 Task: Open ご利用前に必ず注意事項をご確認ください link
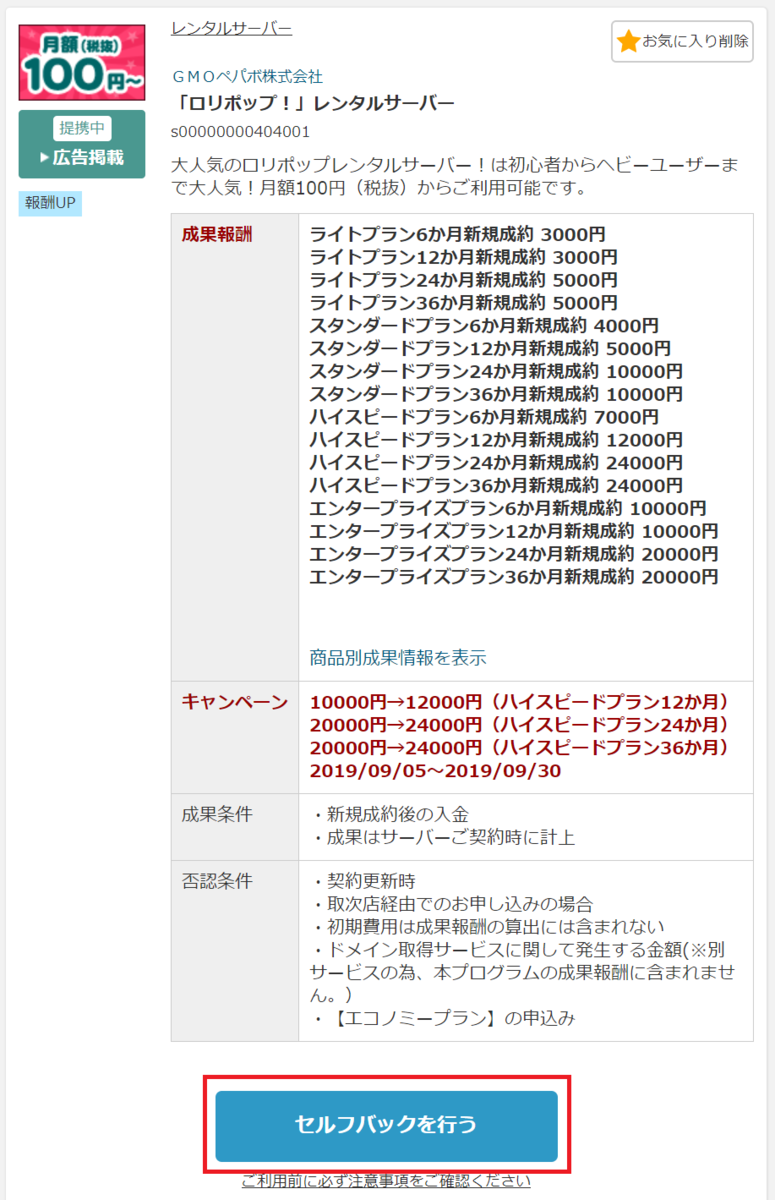[386, 1181]
